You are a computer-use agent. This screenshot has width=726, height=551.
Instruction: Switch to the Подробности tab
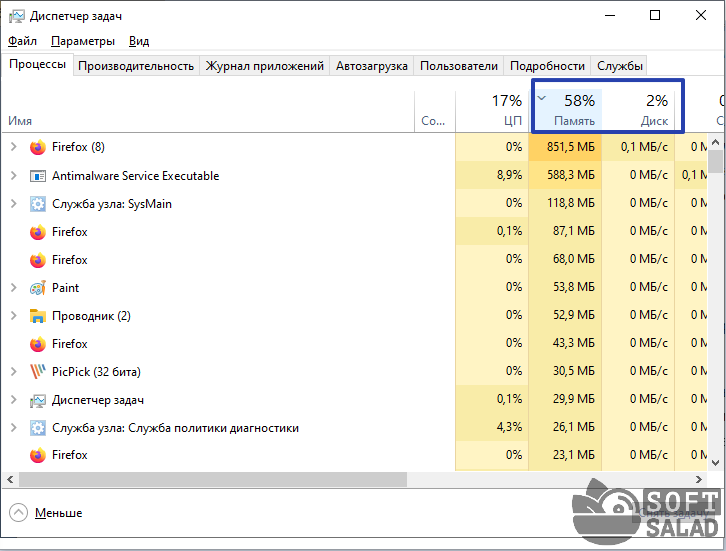coord(547,66)
